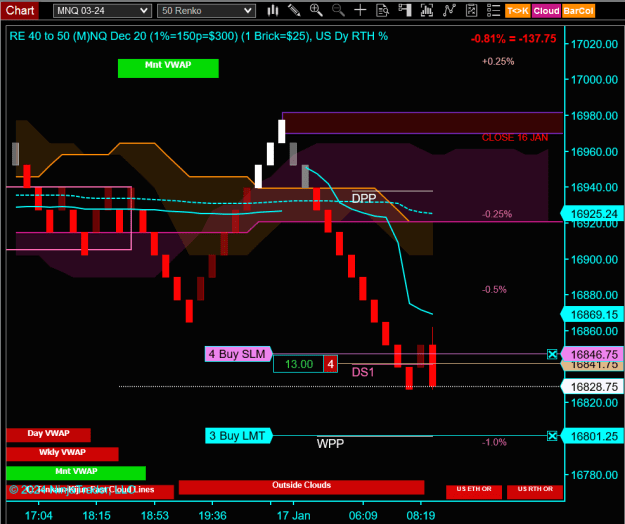Click the -1.0% level label
This screenshot has width=625, height=524.
click(x=494, y=442)
